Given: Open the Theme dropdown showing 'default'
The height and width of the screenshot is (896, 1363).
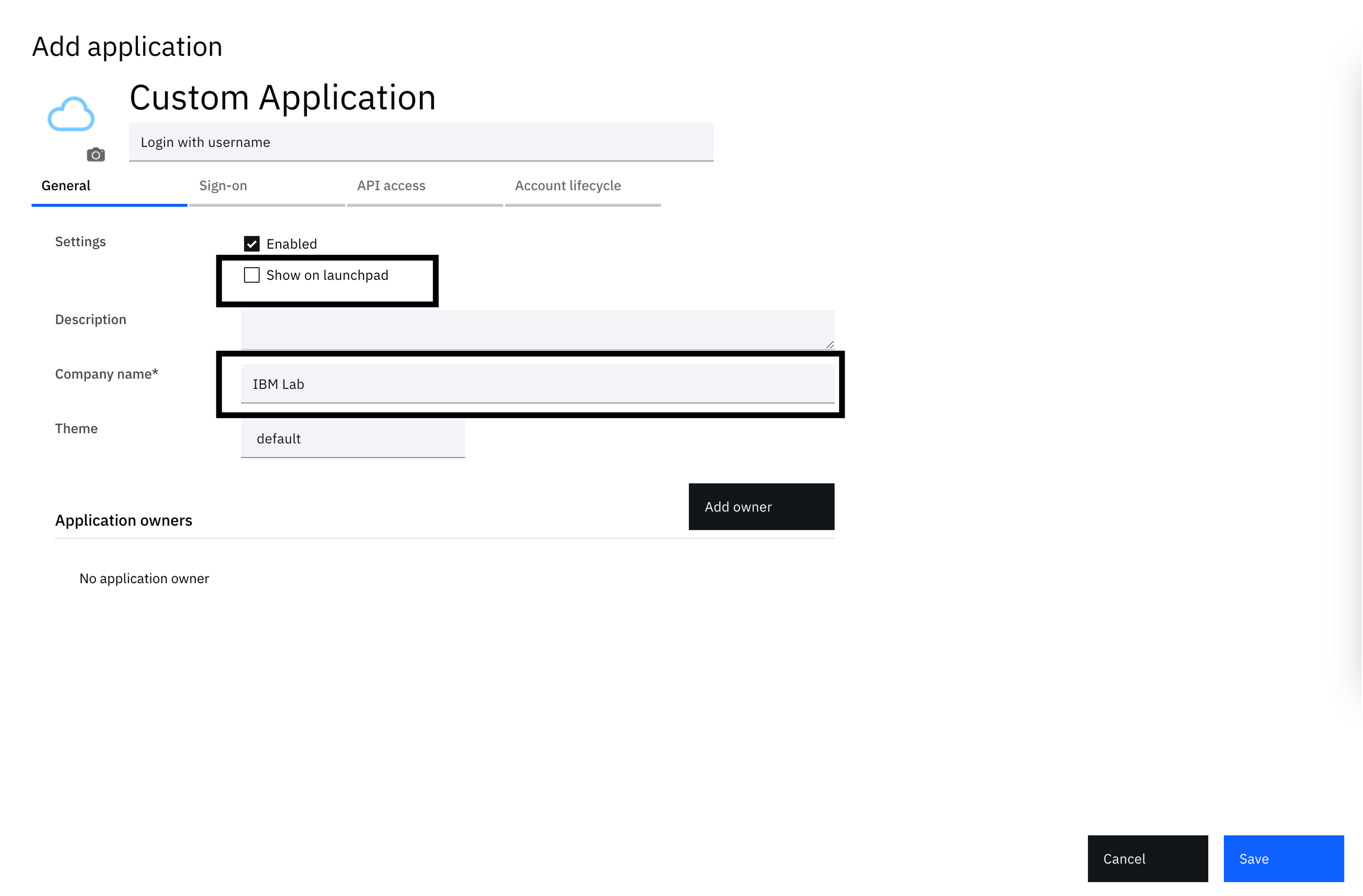Looking at the screenshot, I should (x=353, y=439).
